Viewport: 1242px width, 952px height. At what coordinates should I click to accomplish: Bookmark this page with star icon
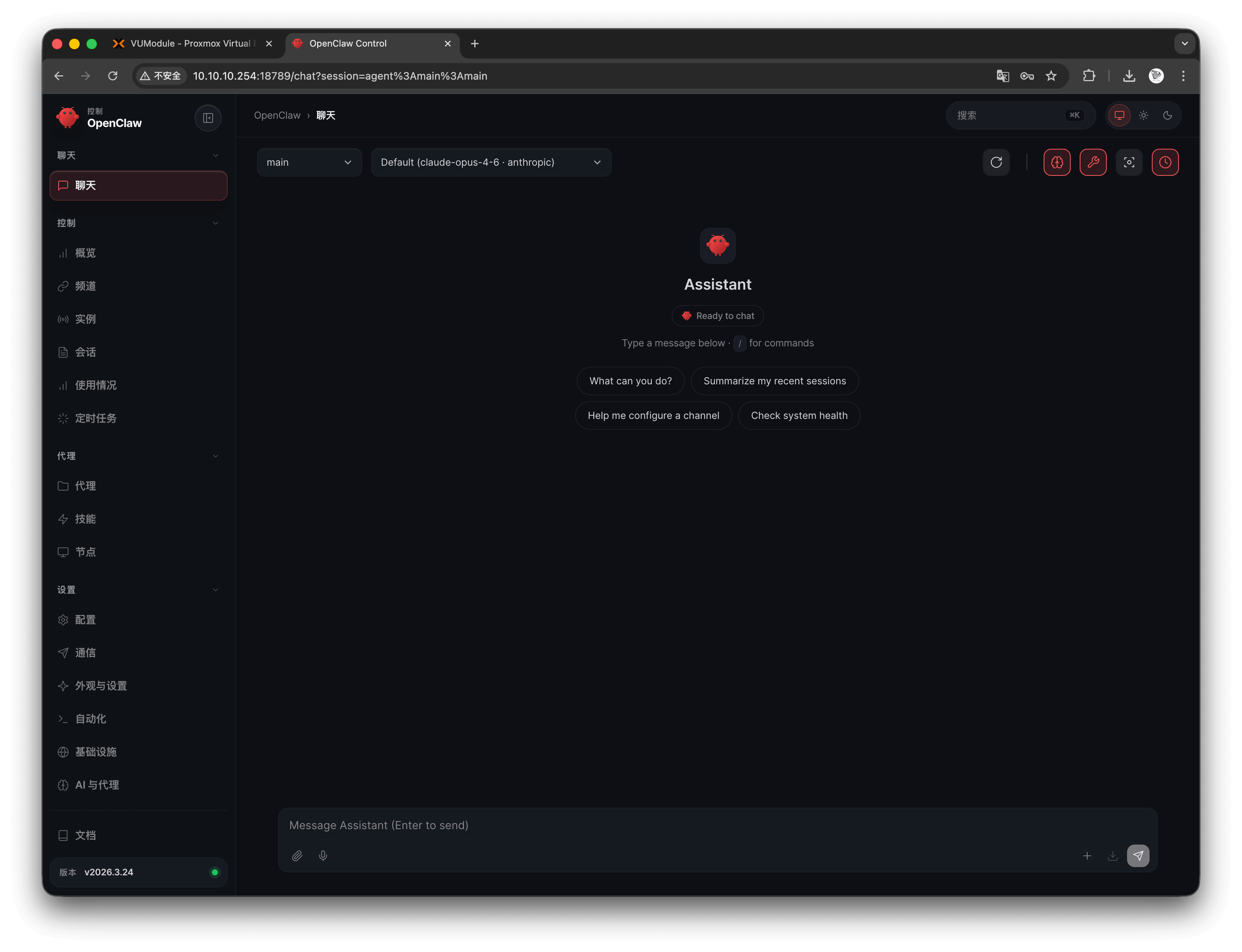(1051, 76)
